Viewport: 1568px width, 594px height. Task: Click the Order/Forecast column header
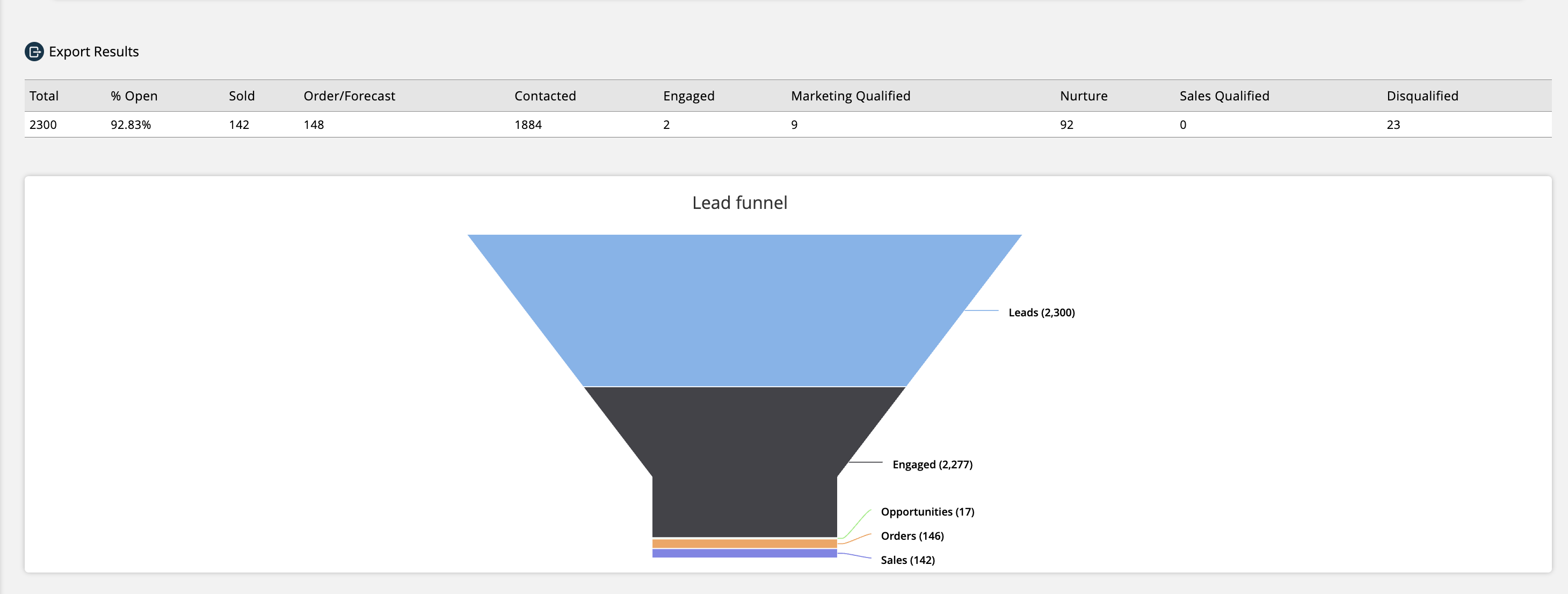(x=350, y=96)
